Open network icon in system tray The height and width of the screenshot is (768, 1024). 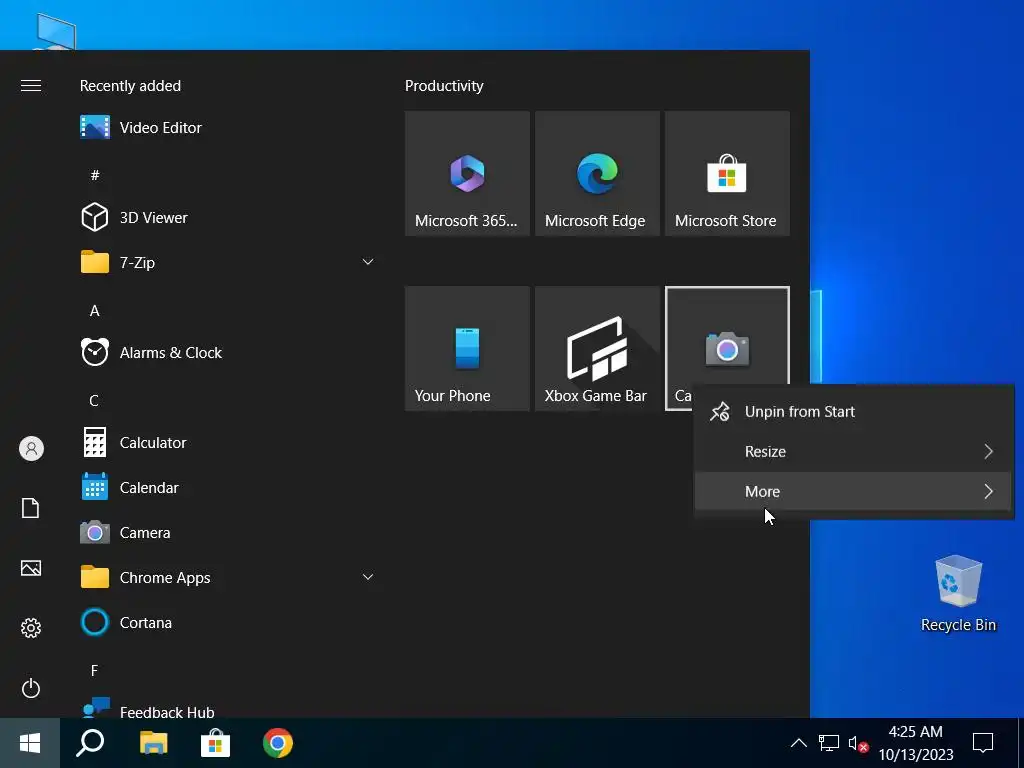(x=828, y=743)
